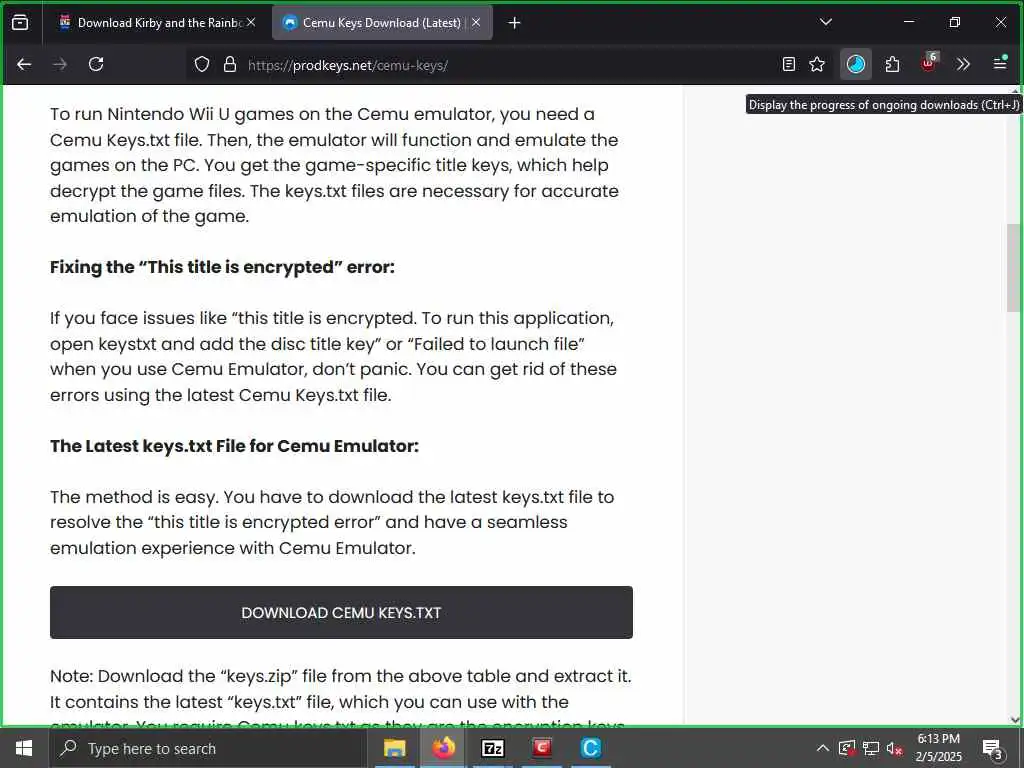1024x768 pixels.
Task: Reload the current page
Action: 96,64
